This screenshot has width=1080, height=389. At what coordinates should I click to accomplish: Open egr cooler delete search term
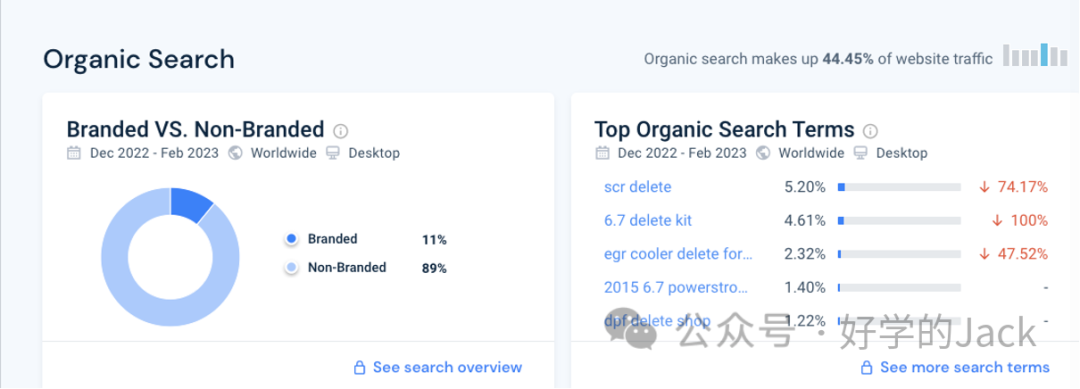point(678,254)
